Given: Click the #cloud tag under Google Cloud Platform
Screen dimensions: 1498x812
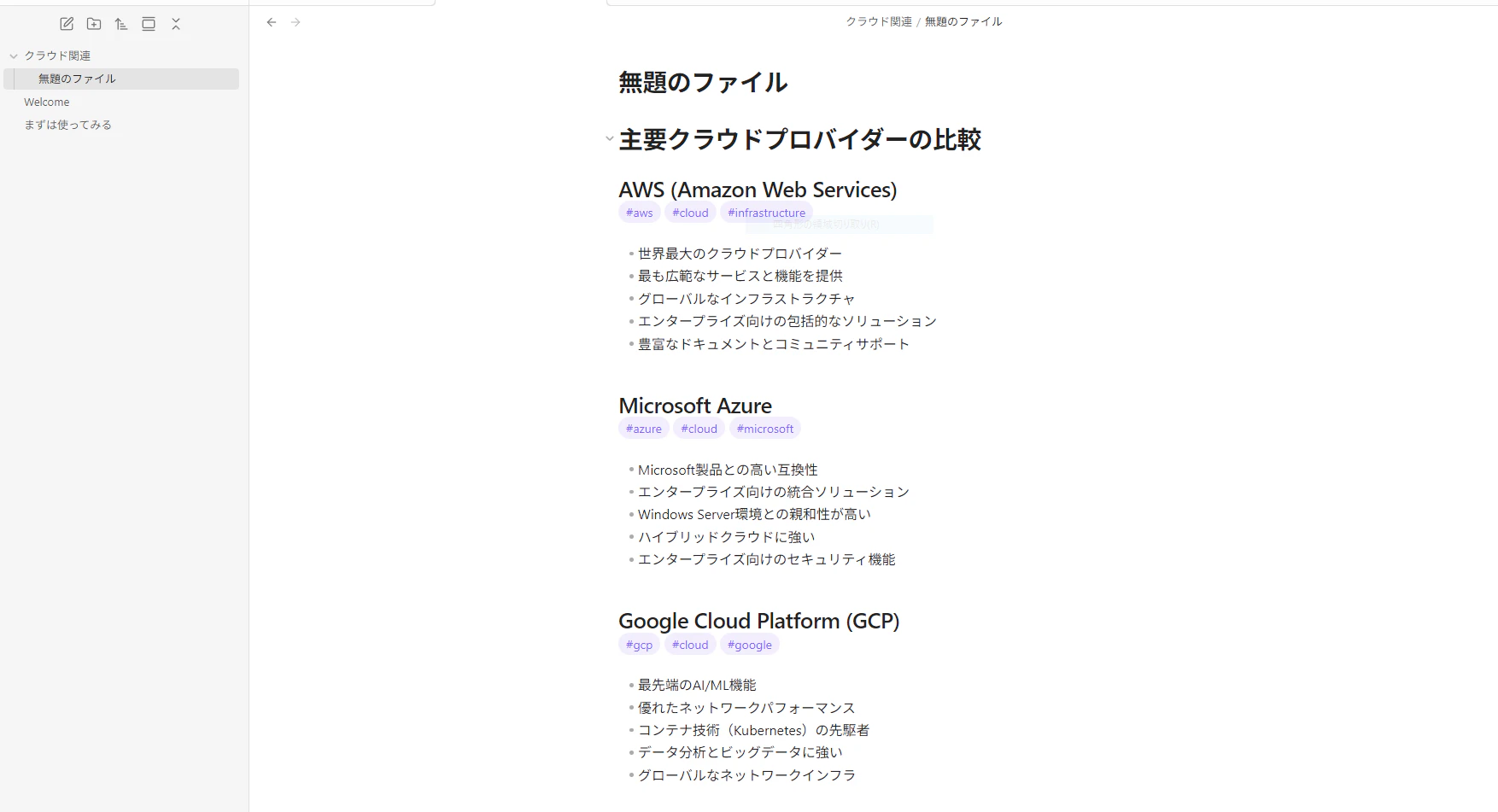Looking at the screenshot, I should pyautogui.click(x=690, y=645).
